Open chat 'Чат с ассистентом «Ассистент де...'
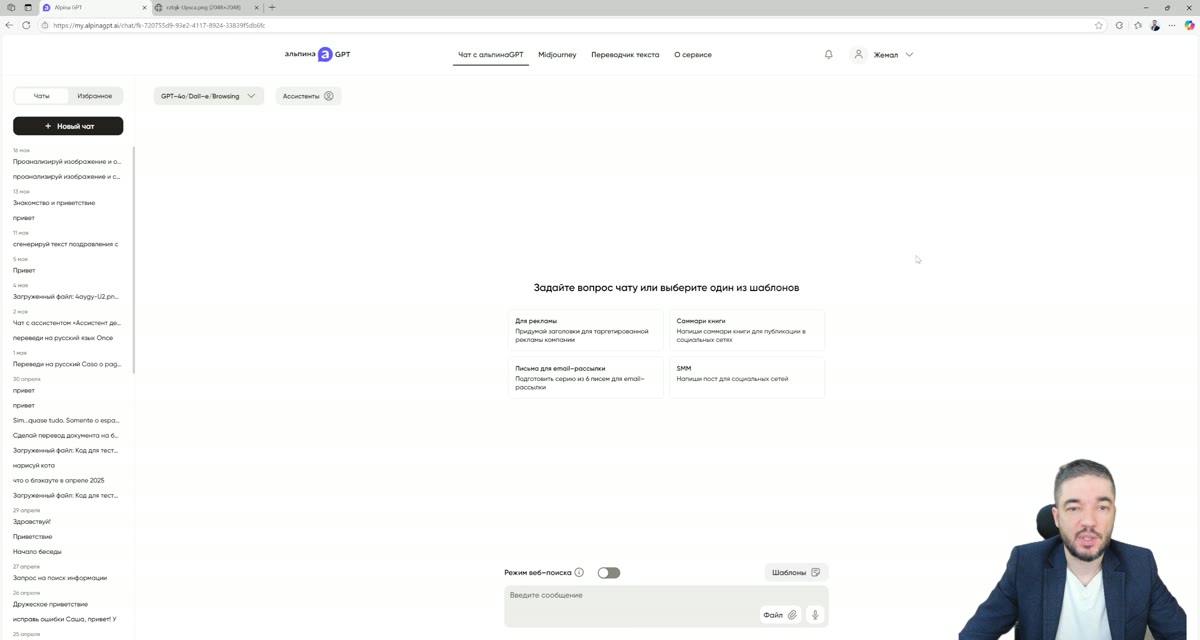 67,323
